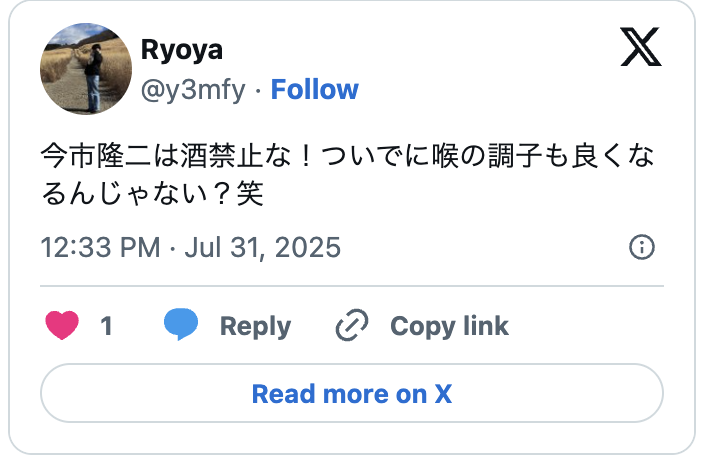
Task: Click the blue reply speech bubble icon
Action: [x=181, y=324]
